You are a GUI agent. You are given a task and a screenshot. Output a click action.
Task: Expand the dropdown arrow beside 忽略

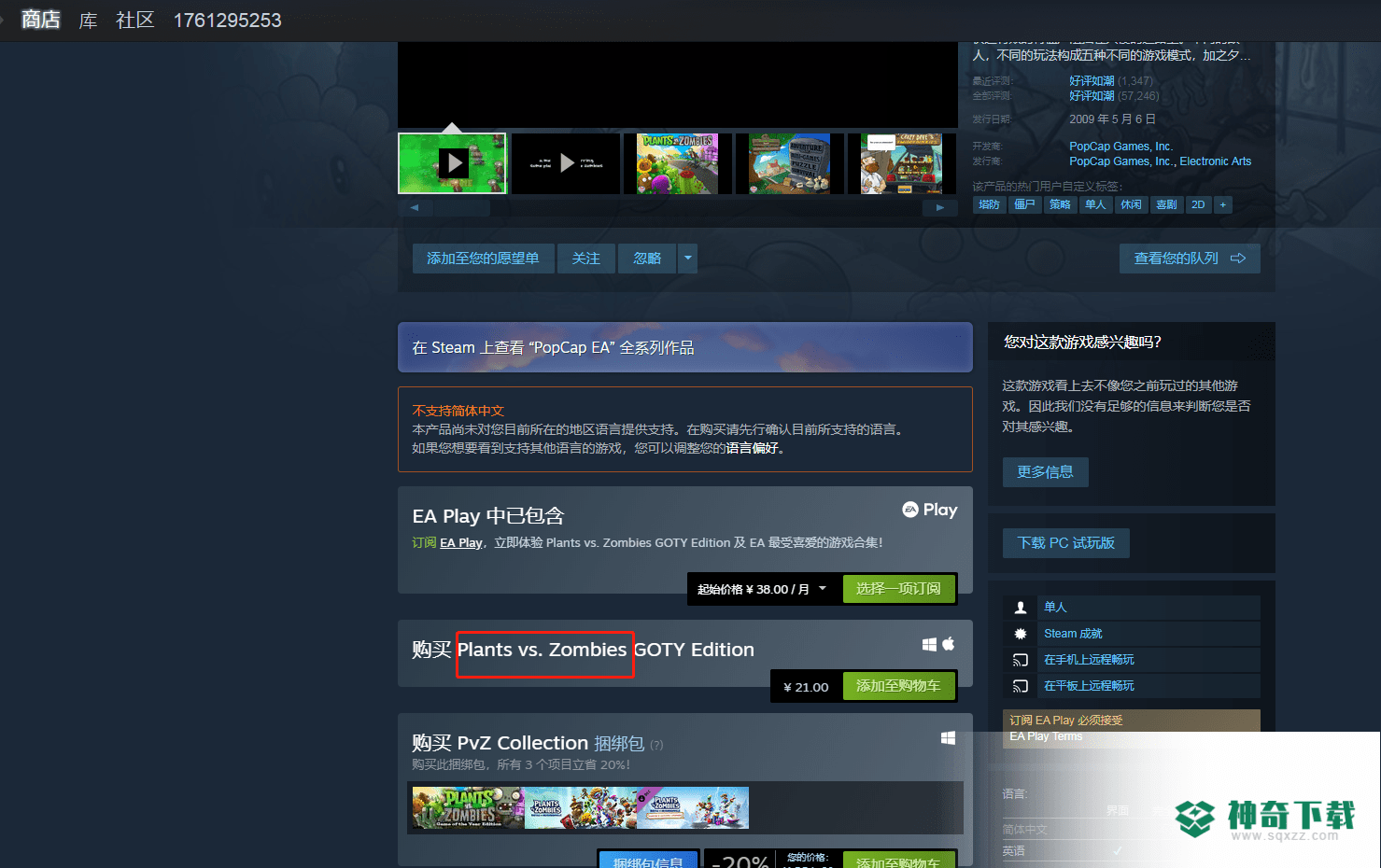coord(688,259)
